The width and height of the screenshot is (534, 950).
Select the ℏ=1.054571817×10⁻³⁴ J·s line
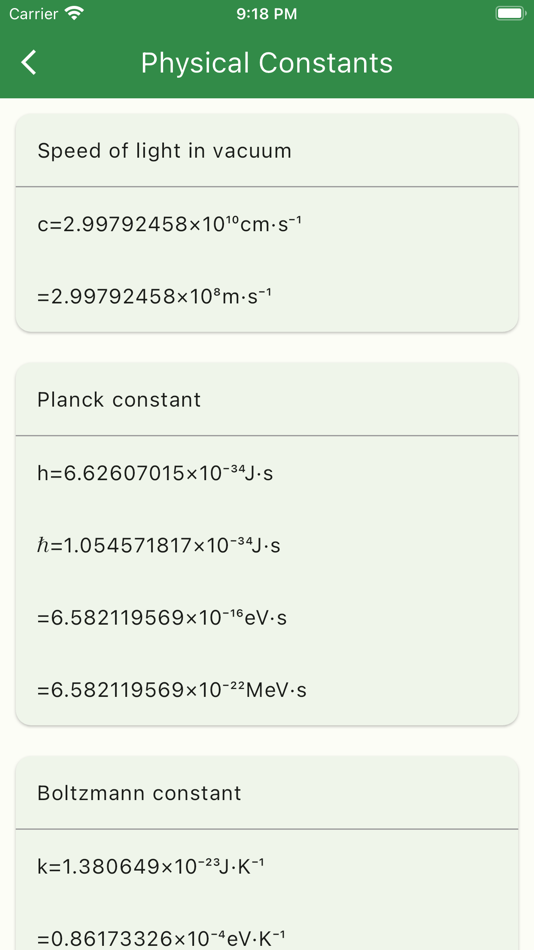click(159, 545)
